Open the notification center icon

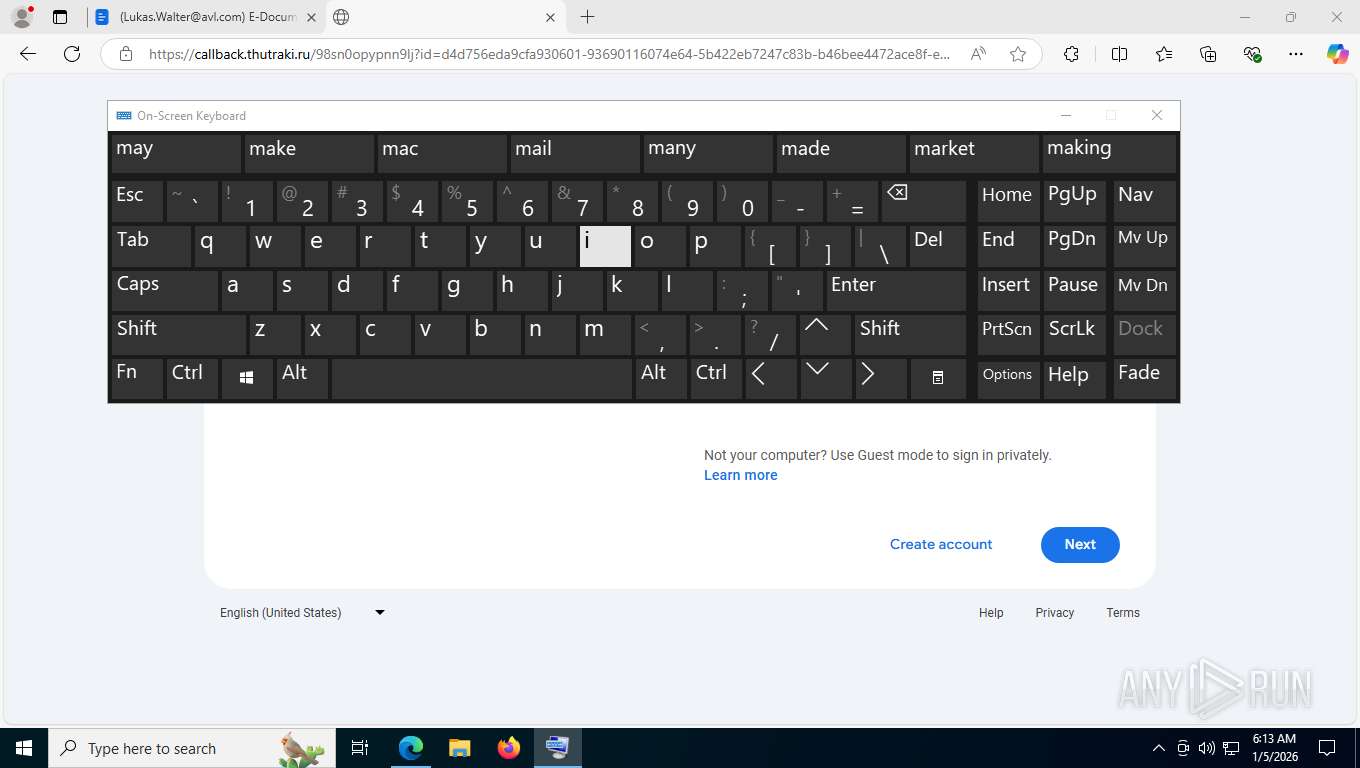1327,748
